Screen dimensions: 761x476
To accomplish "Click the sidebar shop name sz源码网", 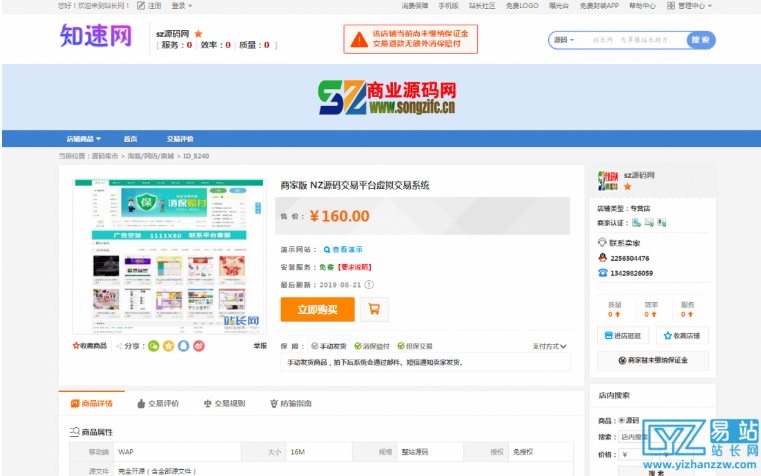I will pyautogui.click(x=639, y=175).
